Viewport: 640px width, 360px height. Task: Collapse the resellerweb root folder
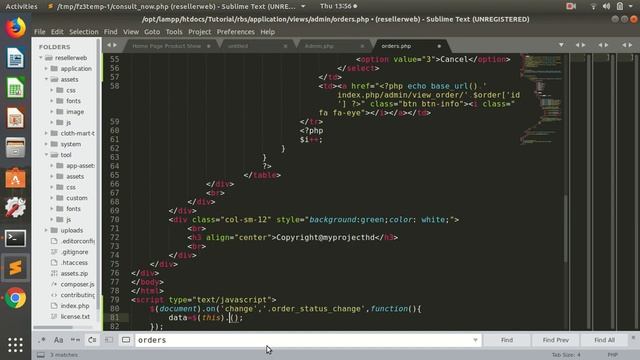(41, 58)
